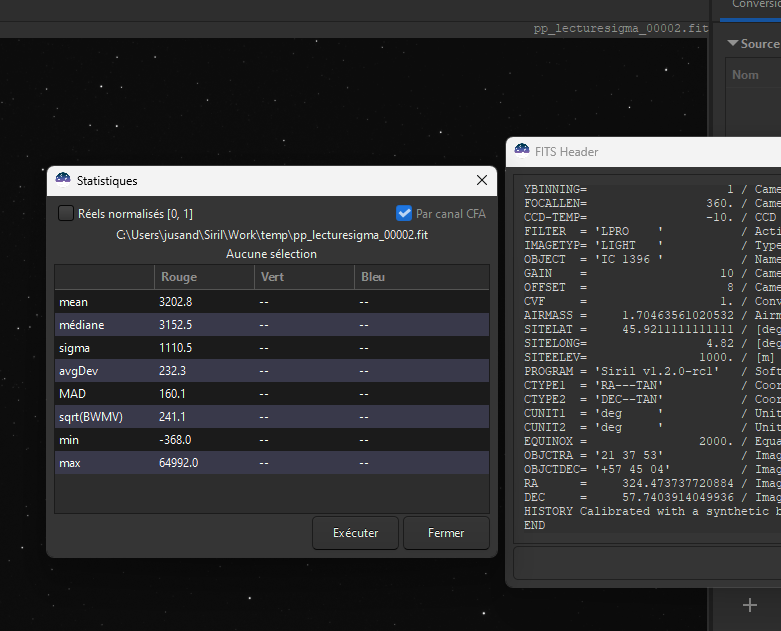This screenshot has width=781, height=631.
Task: Click the OBJECT = 'IC 1396' header line
Action: pos(652,259)
